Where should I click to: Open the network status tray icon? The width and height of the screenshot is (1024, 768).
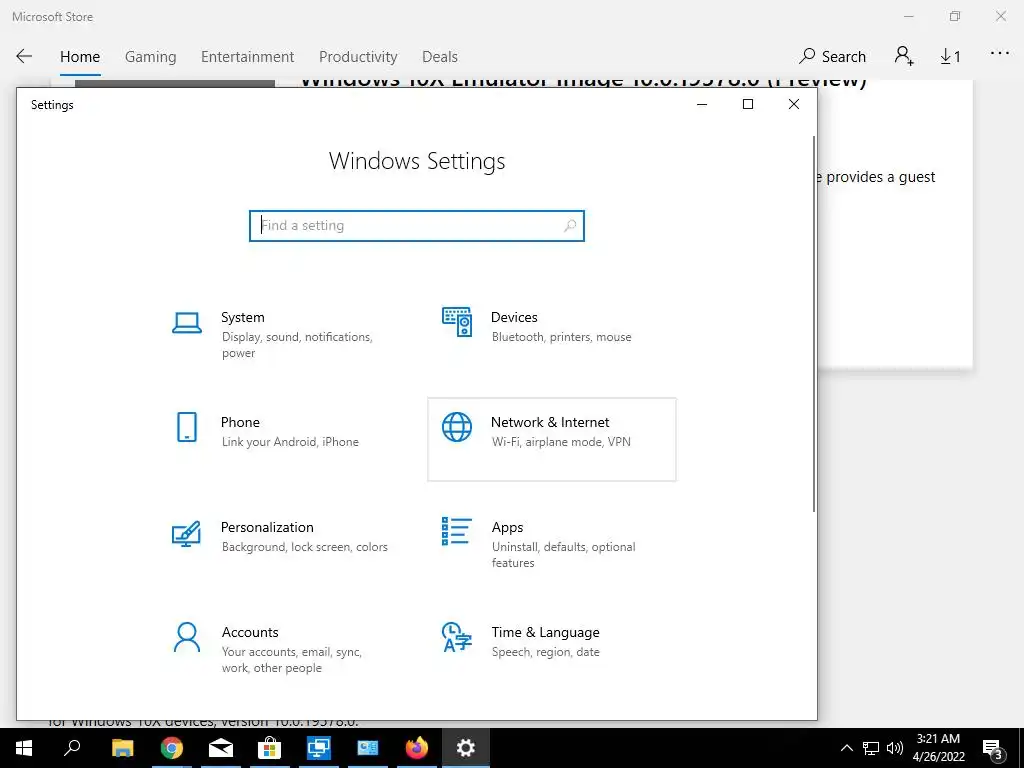(x=871, y=748)
